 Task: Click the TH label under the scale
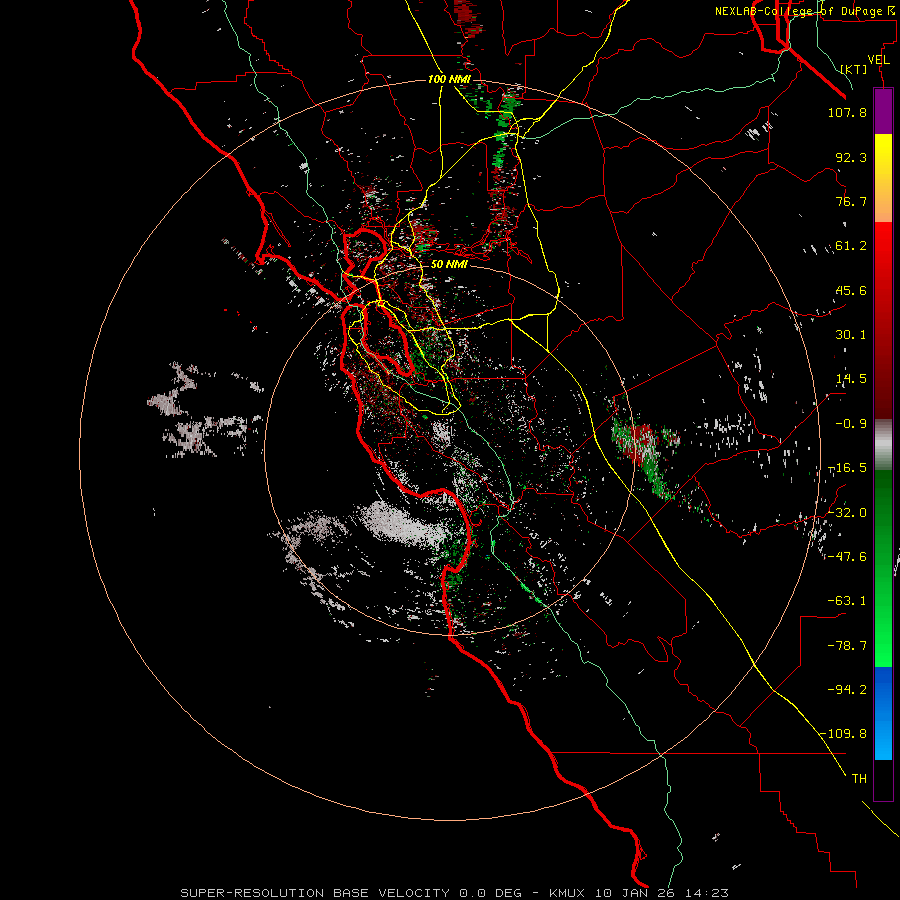(x=859, y=779)
